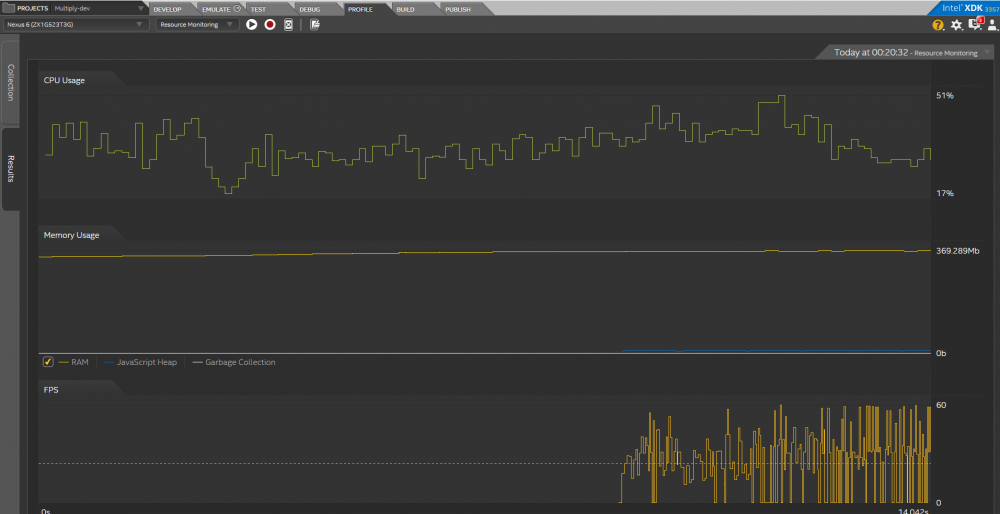The image size is (1000, 514).
Task: Click the Projects folder icon
Action: click(x=10, y=8)
